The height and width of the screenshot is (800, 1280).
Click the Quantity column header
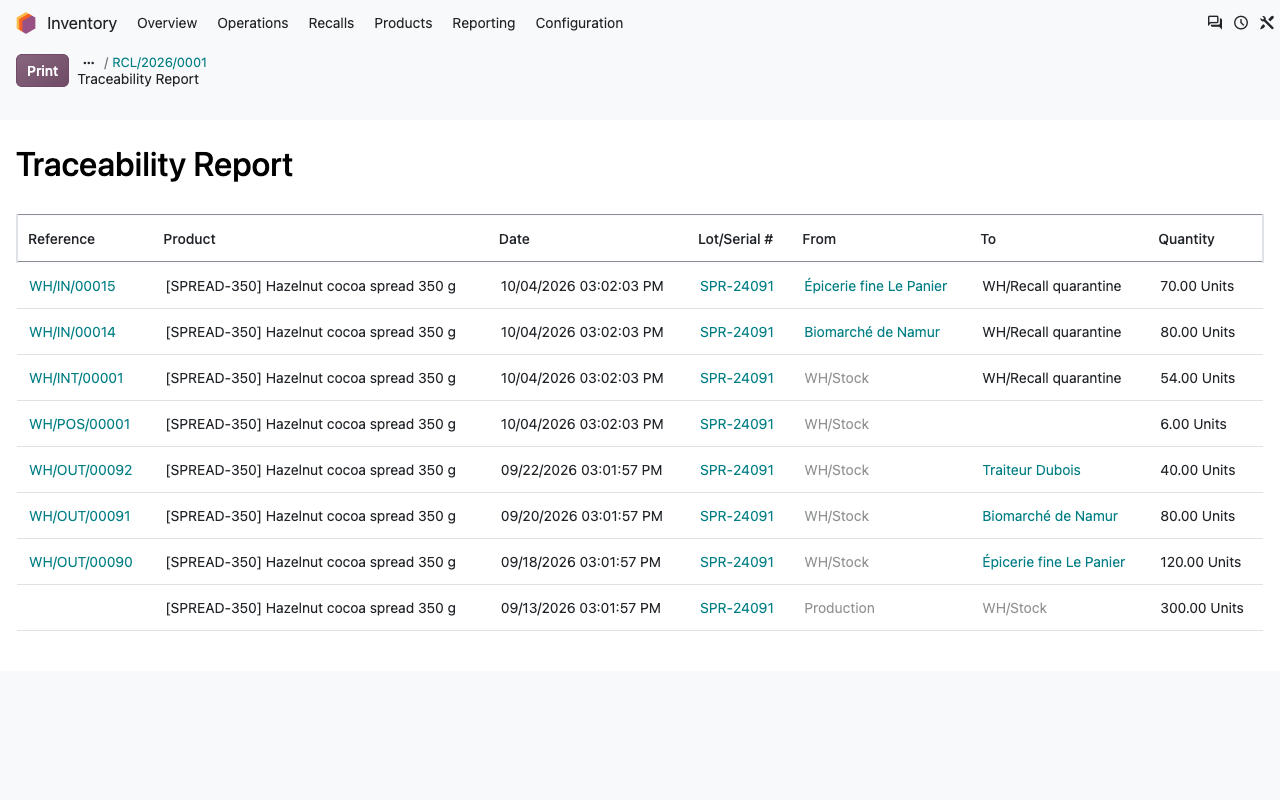(1186, 239)
